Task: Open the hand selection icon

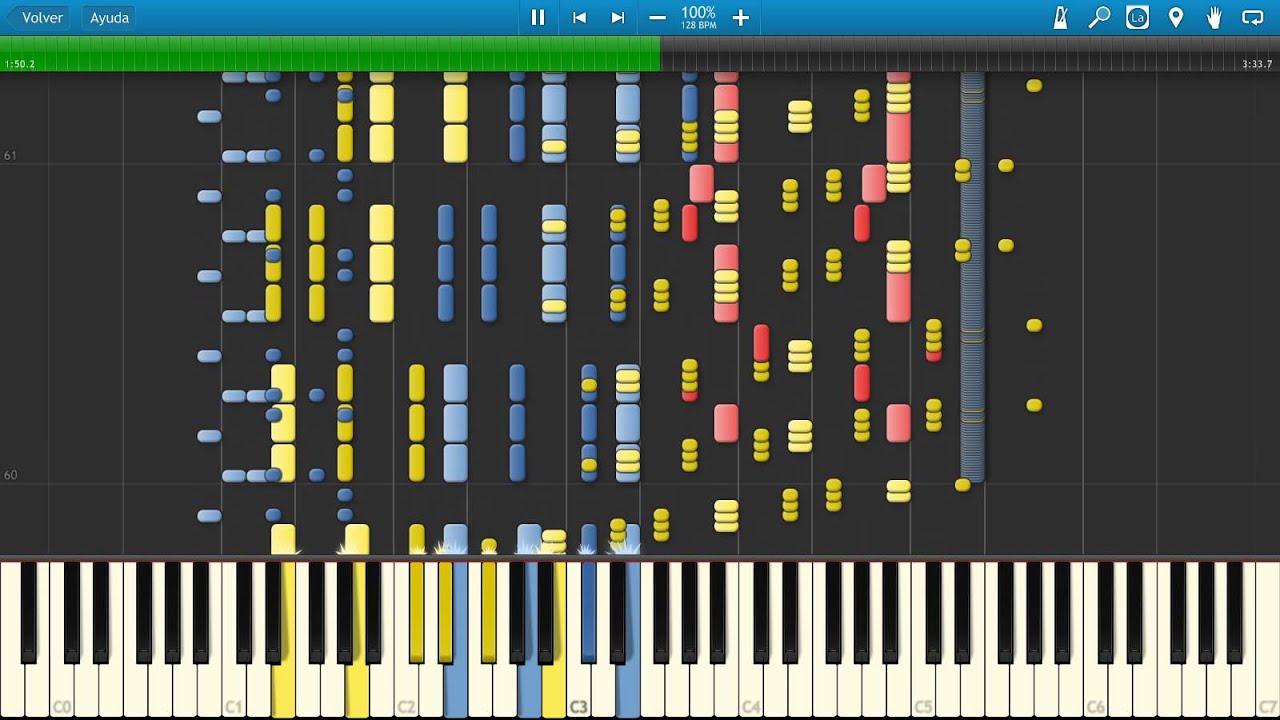Action: (x=1214, y=17)
